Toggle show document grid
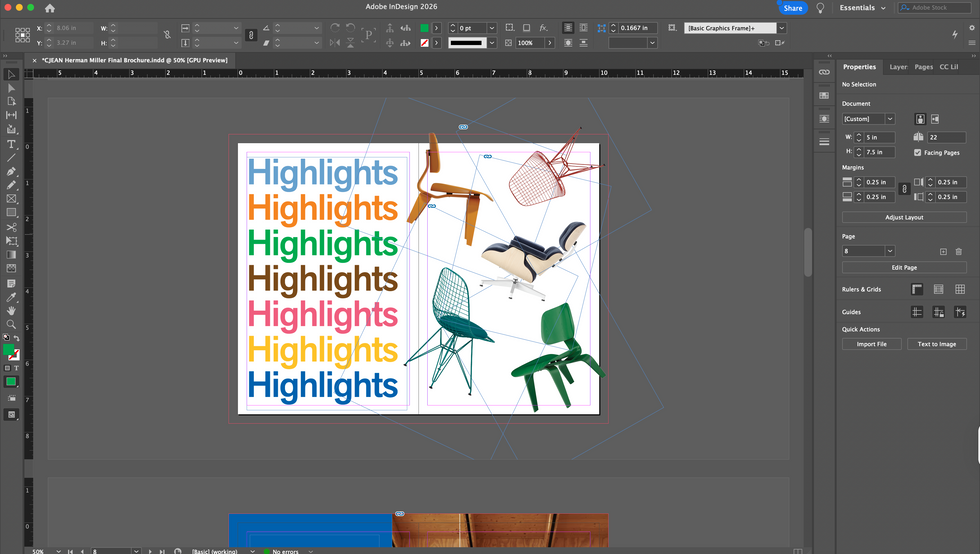The height and width of the screenshot is (554, 980). coord(960,289)
